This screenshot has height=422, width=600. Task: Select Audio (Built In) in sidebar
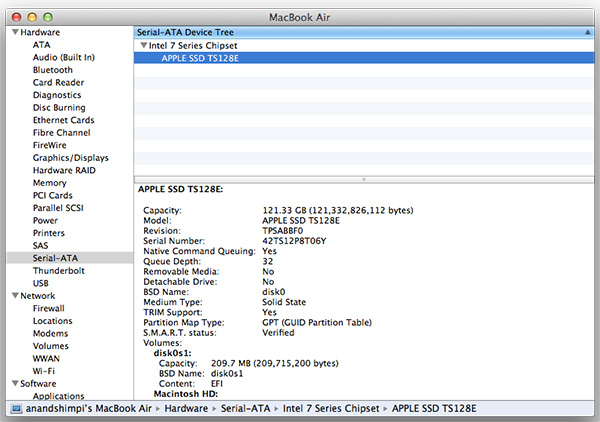tap(64, 57)
